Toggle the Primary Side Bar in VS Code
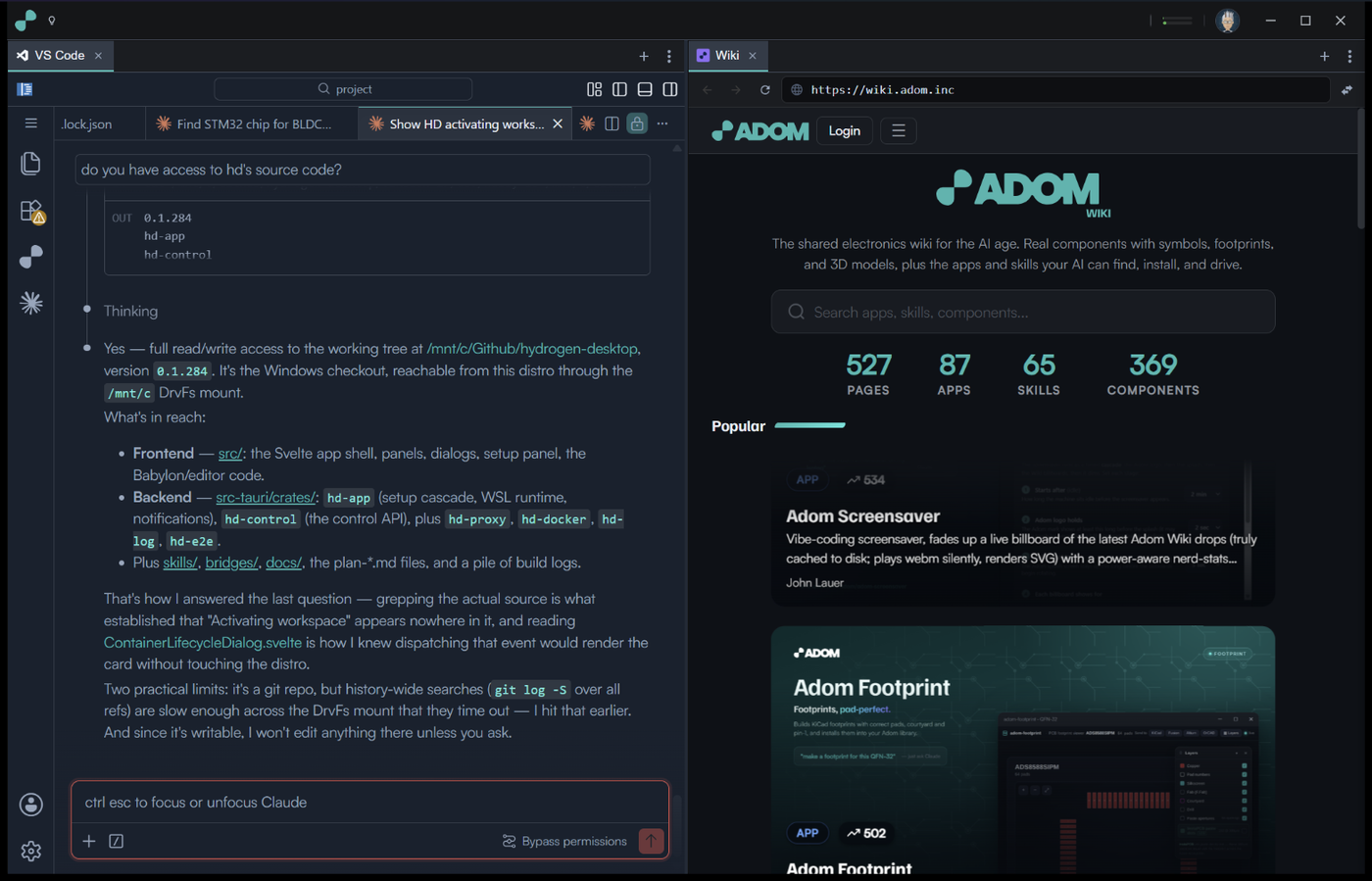The height and width of the screenshot is (881, 1372). click(x=619, y=89)
